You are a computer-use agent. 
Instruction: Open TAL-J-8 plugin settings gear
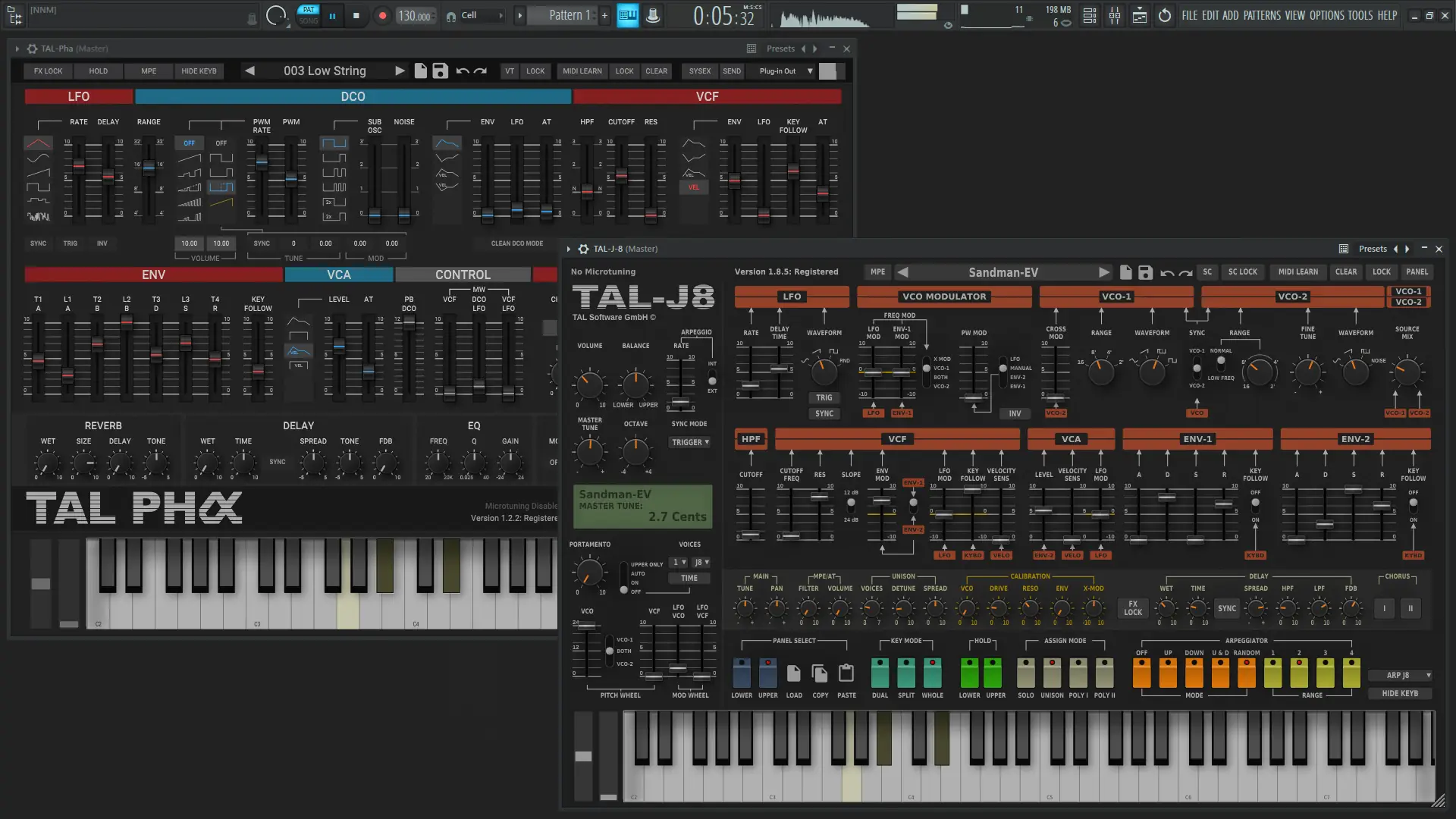click(x=583, y=249)
